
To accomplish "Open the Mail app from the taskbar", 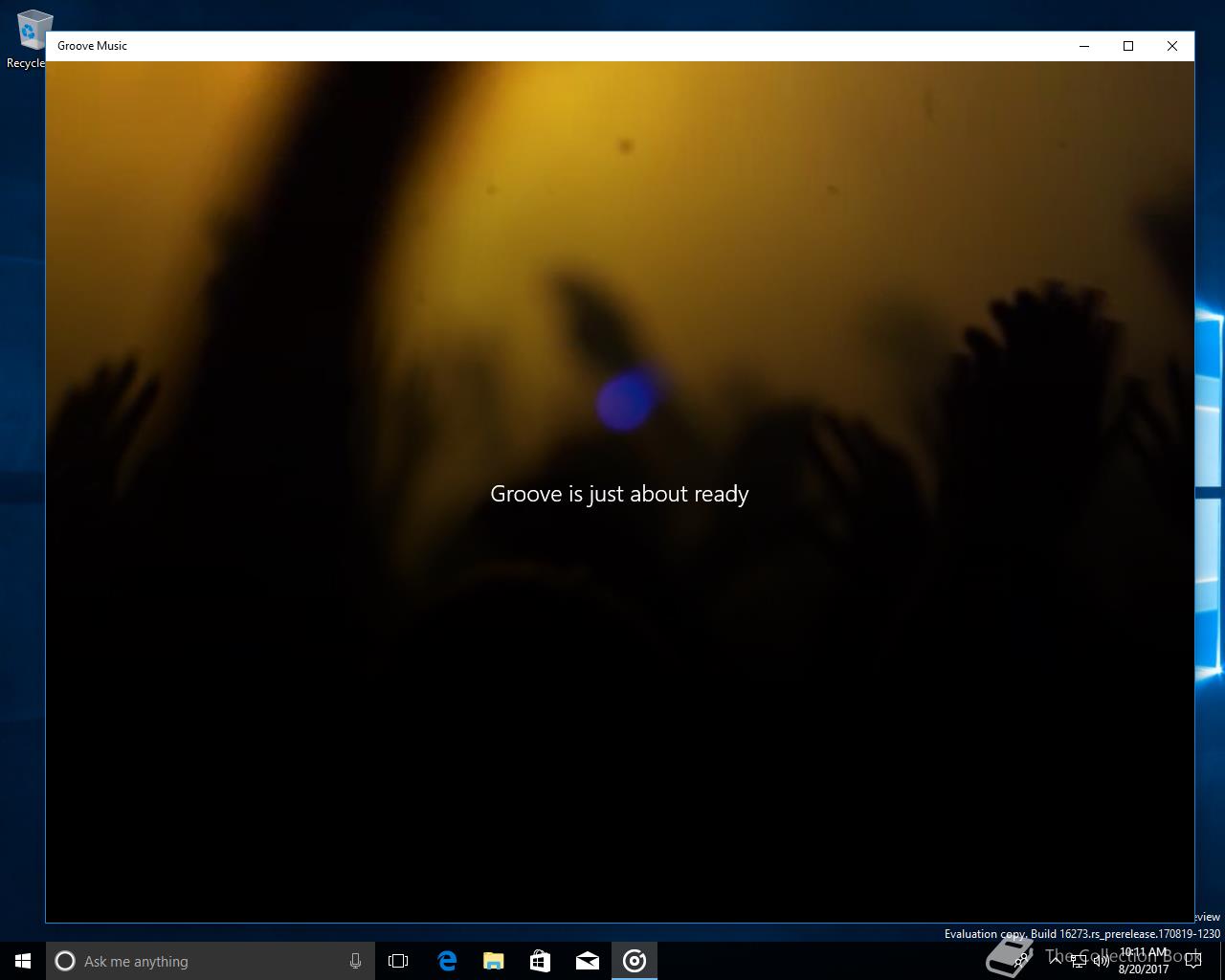I will (588, 961).
